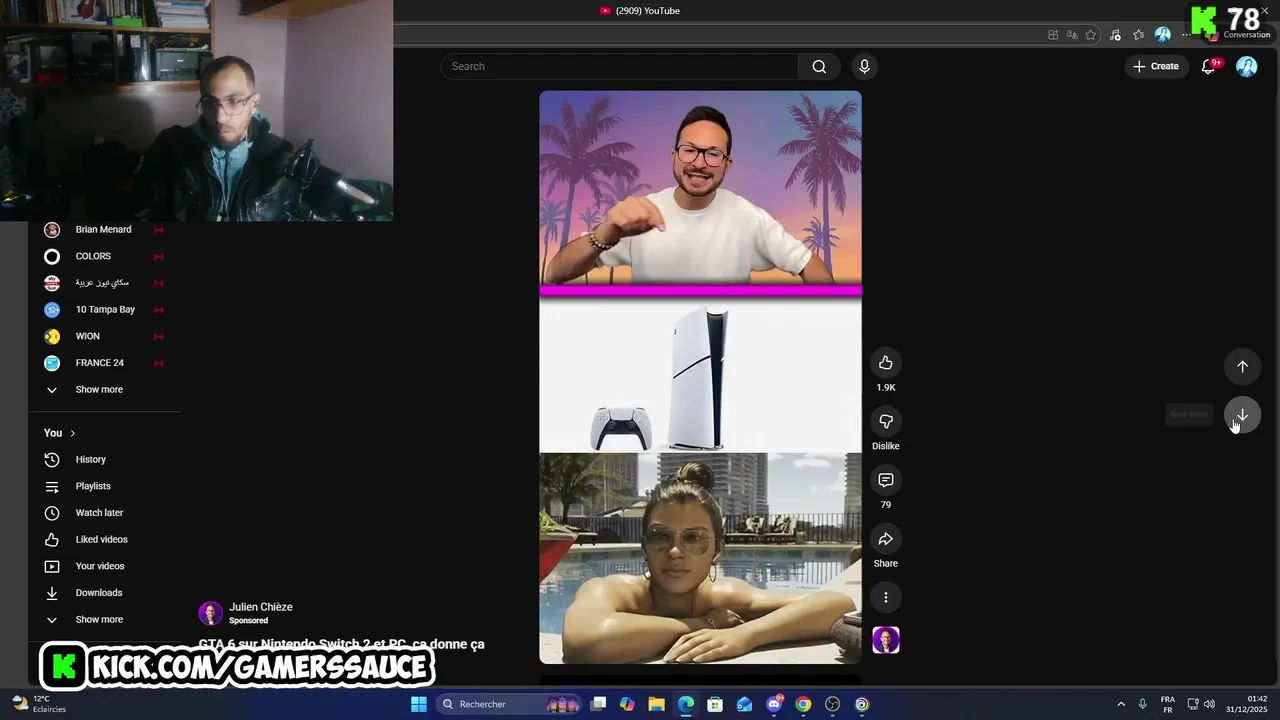Open File Explorer from taskbar
The image size is (1280, 720).
656,704
